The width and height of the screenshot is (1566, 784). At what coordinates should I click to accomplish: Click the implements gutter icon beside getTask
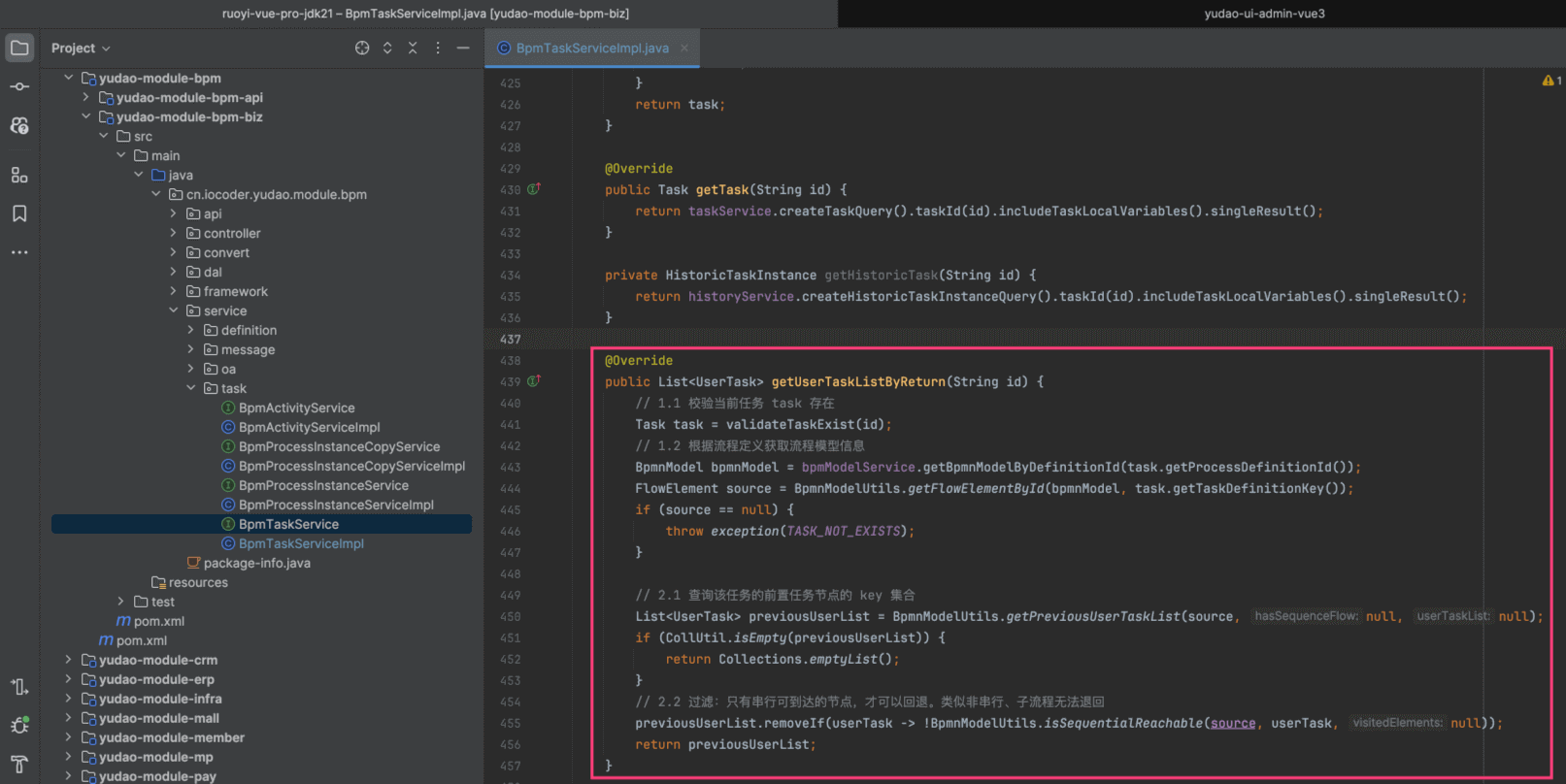coord(534,189)
